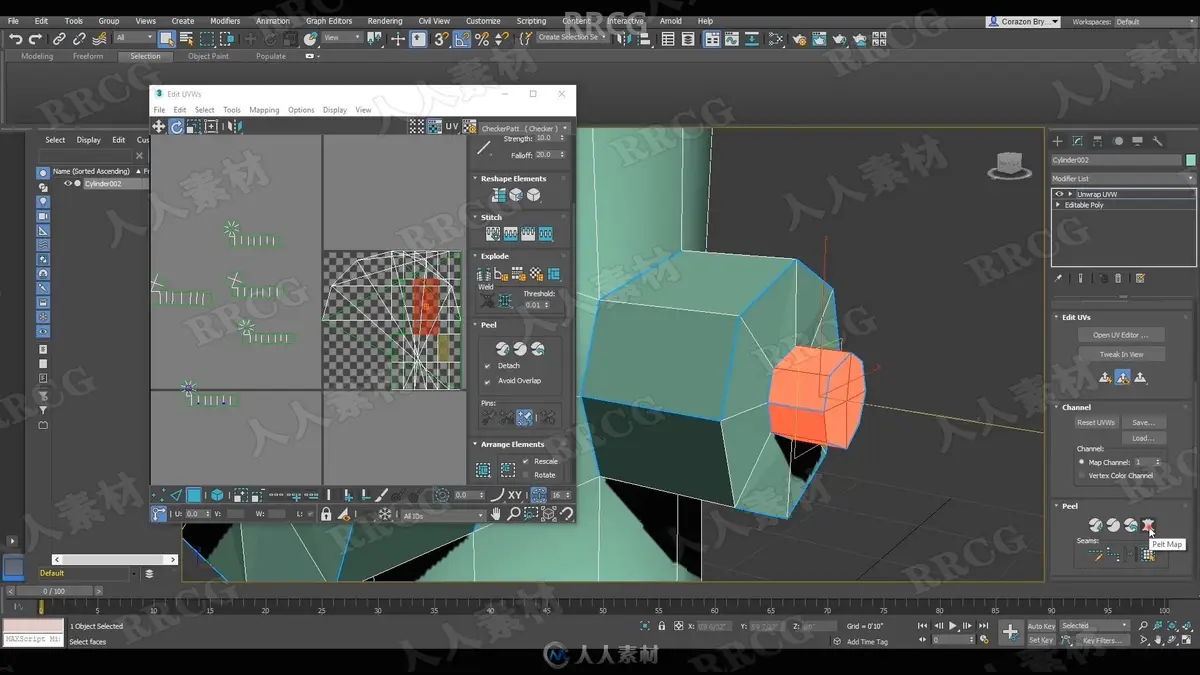This screenshot has height=675, width=1200.
Task: Select the Vertex Color Channel radio button
Action: [x=1082, y=476]
